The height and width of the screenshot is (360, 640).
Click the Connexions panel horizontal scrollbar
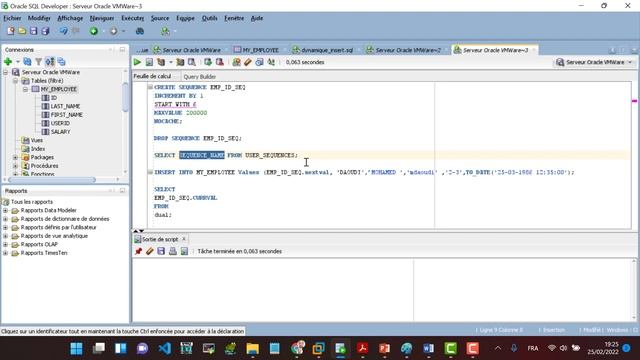click(x=51, y=180)
